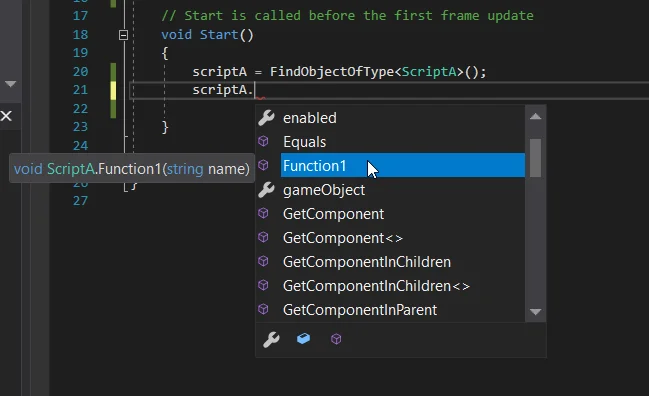
Task: Click the suggestion list scroll-up arrow
Action: (x=535, y=117)
